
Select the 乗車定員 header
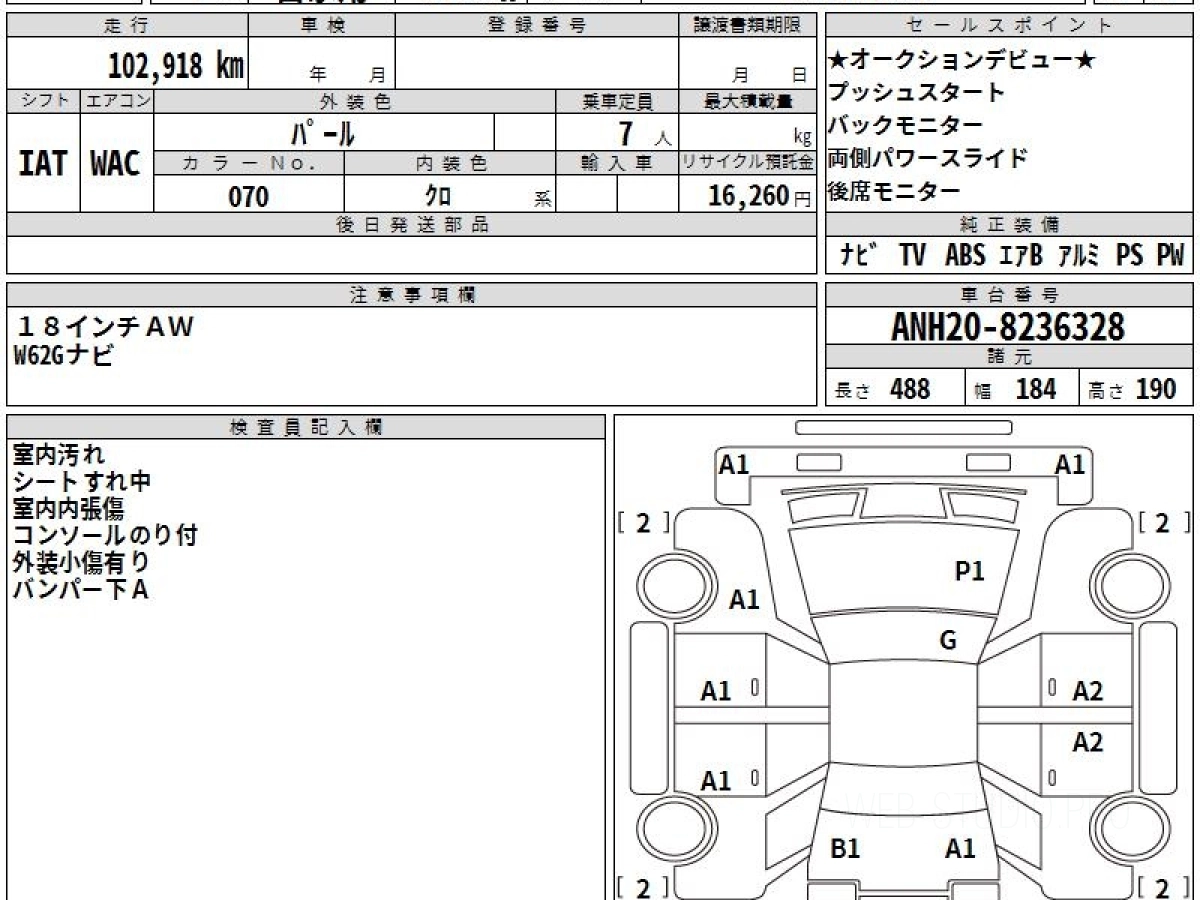point(617,101)
